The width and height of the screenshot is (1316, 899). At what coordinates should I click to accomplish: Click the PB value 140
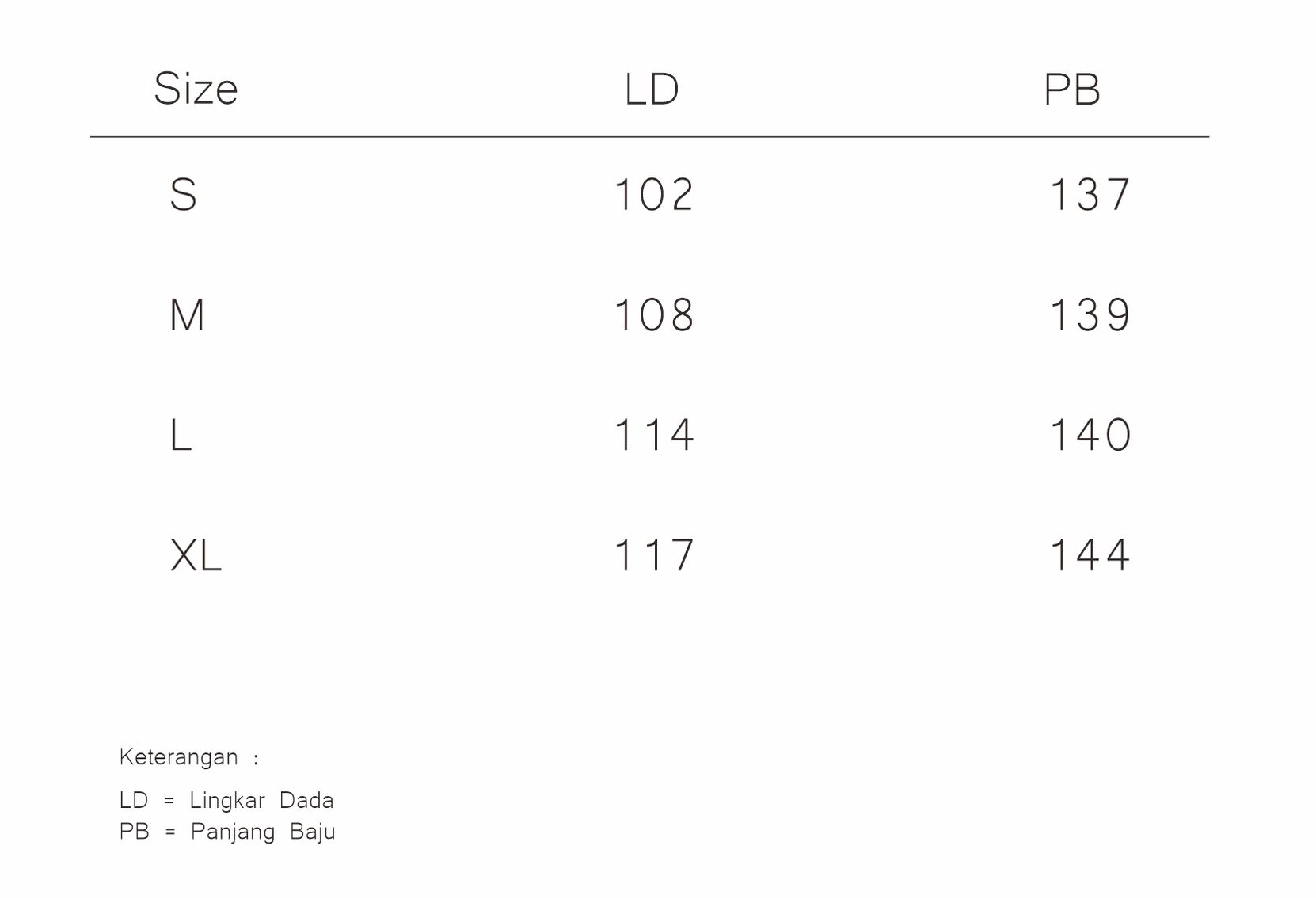[1090, 435]
